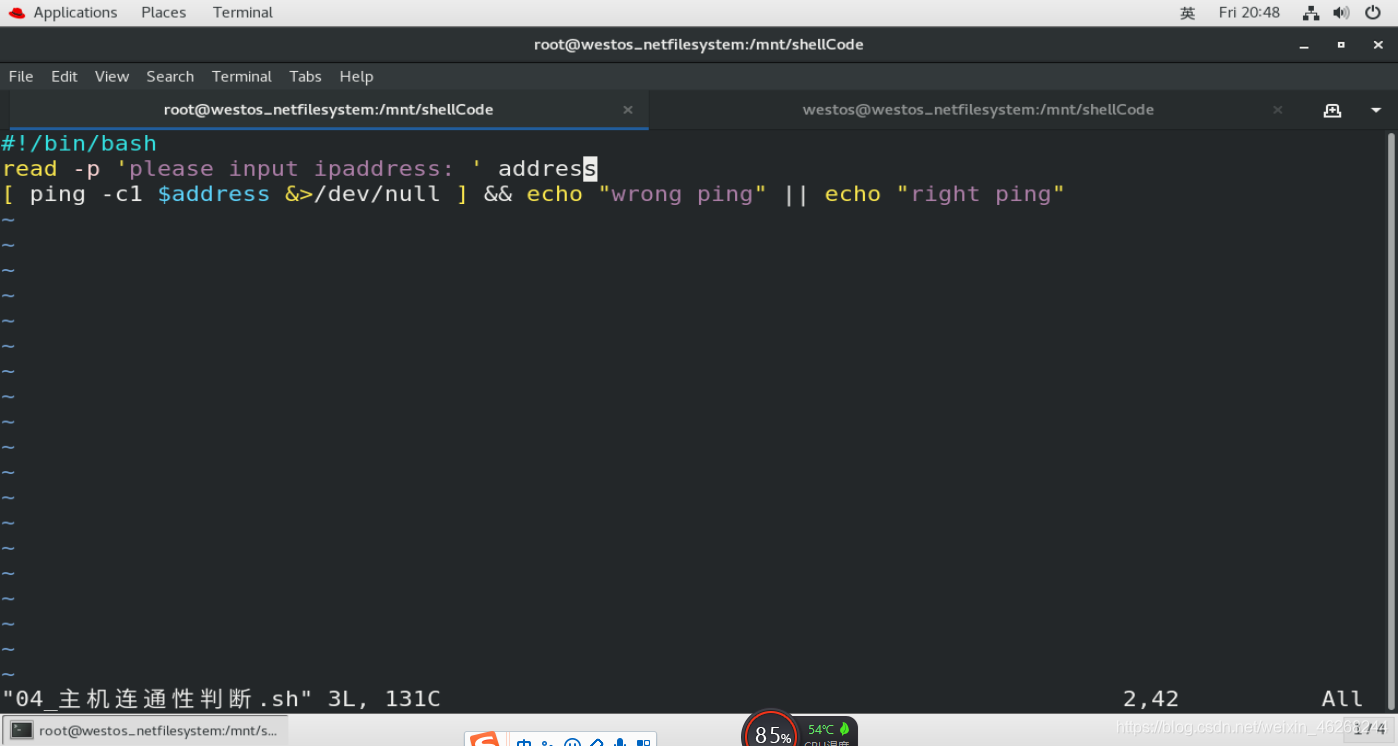Image resolution: width=1398 pixels, height=746 pixels.
Task: Click the 'read' command word
Action: point(30,169)
